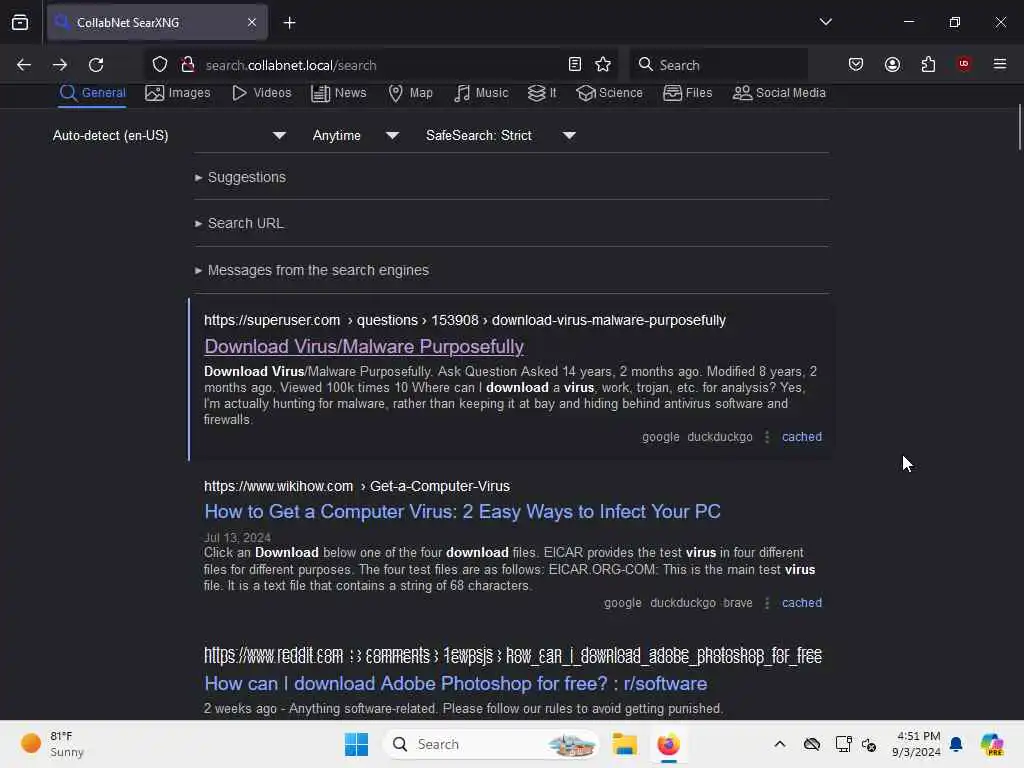Switch to the News search category

(339, 93)
